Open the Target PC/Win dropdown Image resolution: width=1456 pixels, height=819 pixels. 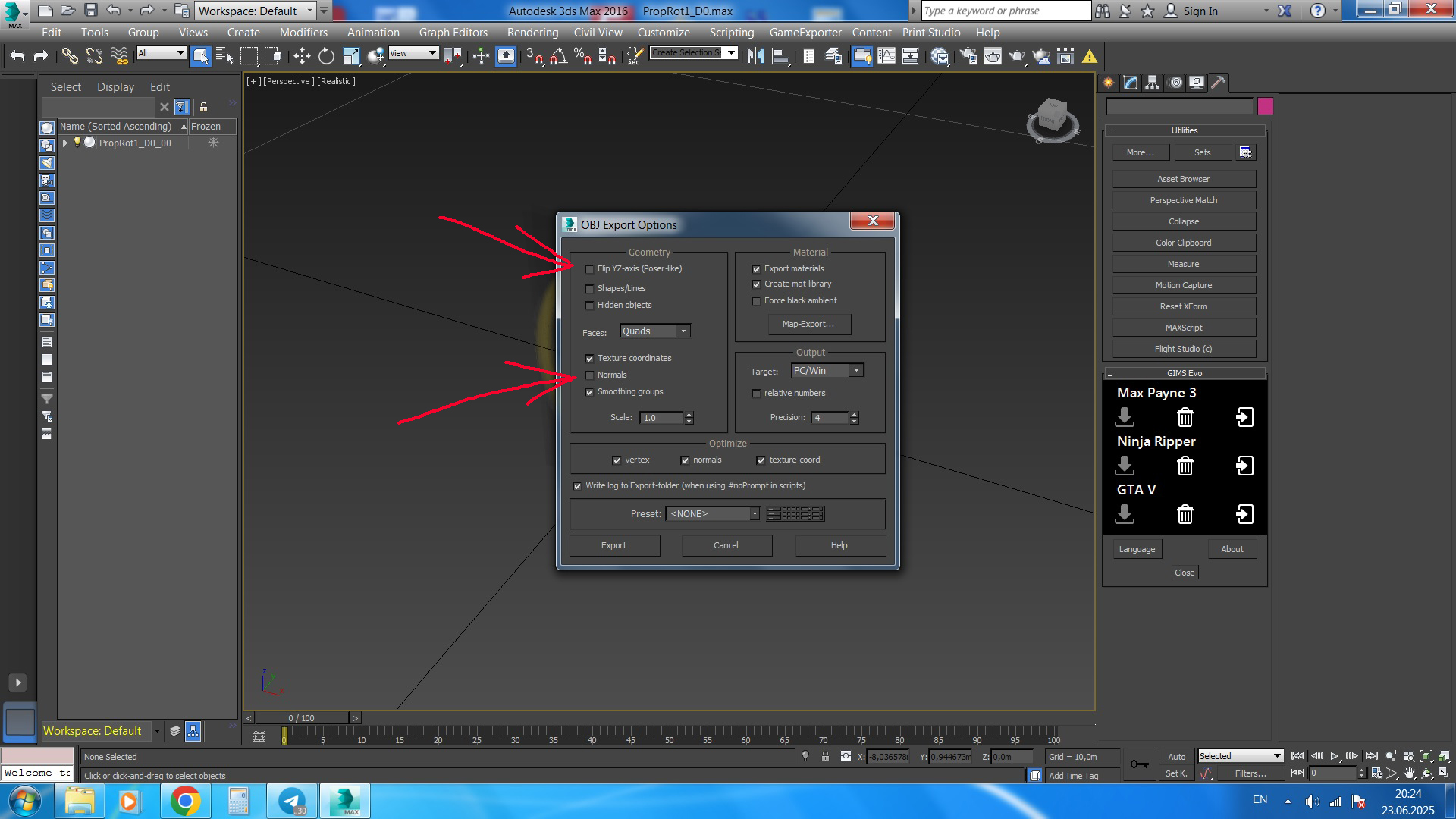856,371
